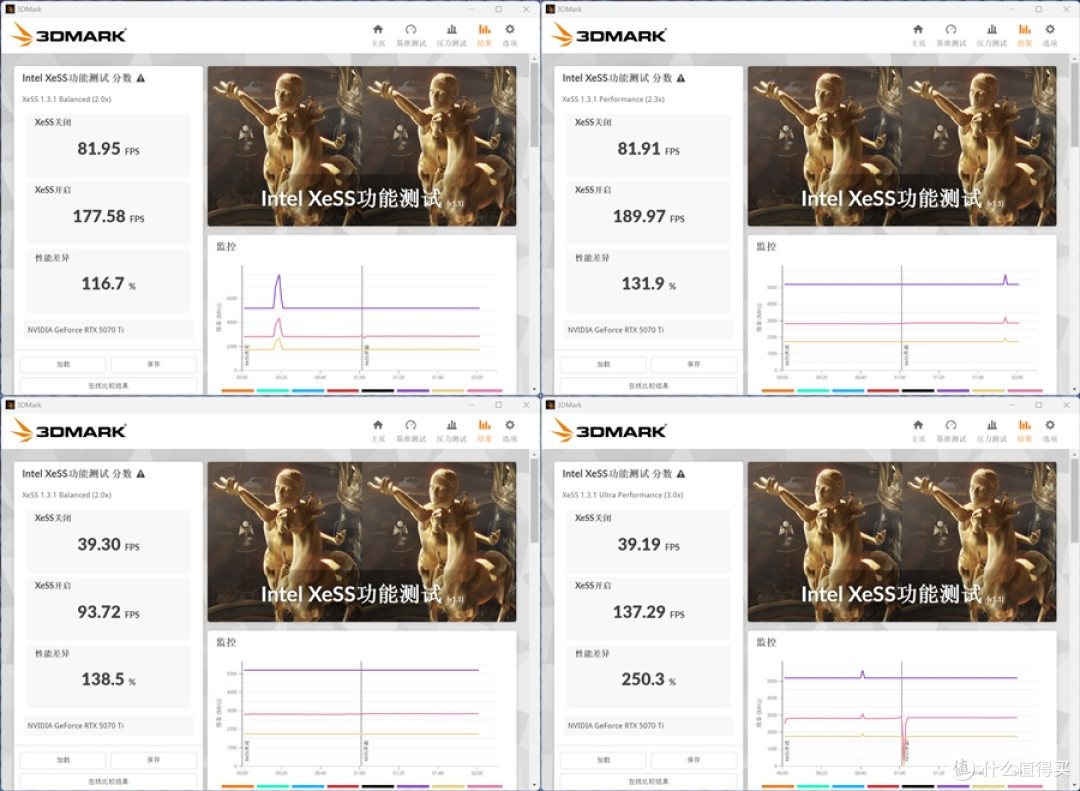Click the orange legend bar in the 81.95 FPS Balanced window

[x=238, y=391]
